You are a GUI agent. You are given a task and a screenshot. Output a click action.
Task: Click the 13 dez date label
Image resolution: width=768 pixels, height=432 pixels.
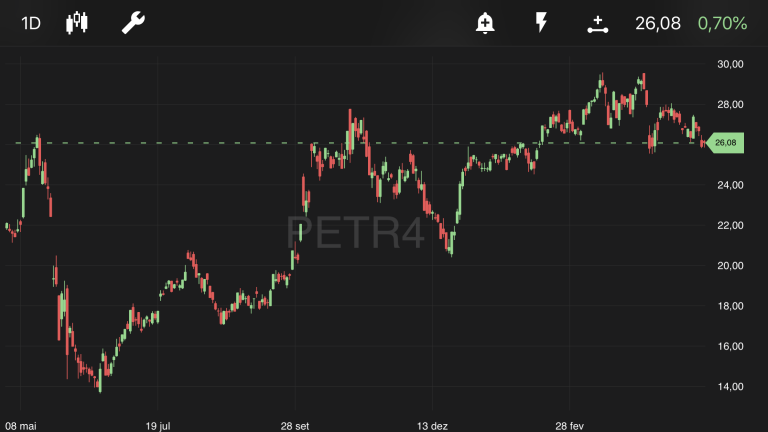(432, 426)
